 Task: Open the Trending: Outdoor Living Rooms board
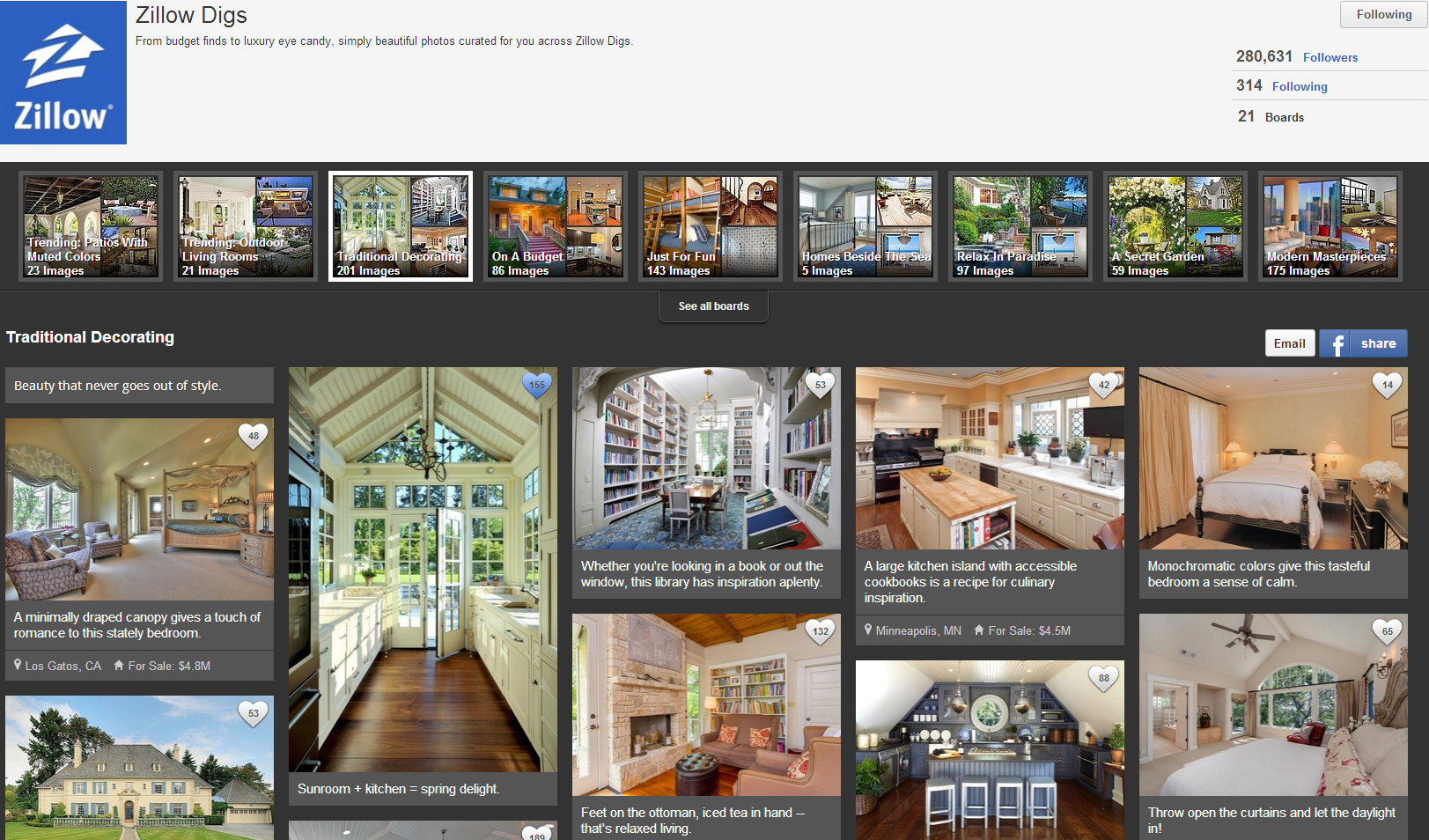(246, 226)
